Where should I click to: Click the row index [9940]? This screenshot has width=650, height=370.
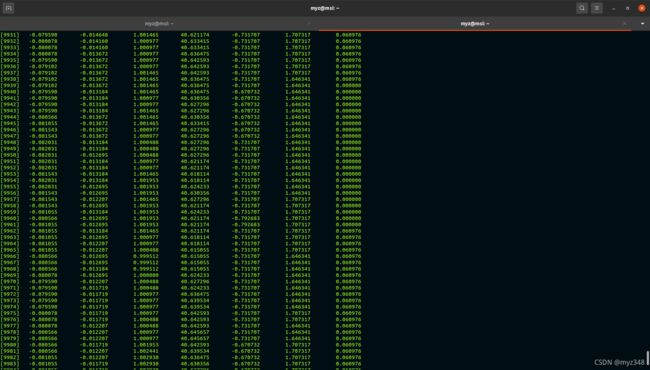[x=10, y=92]
